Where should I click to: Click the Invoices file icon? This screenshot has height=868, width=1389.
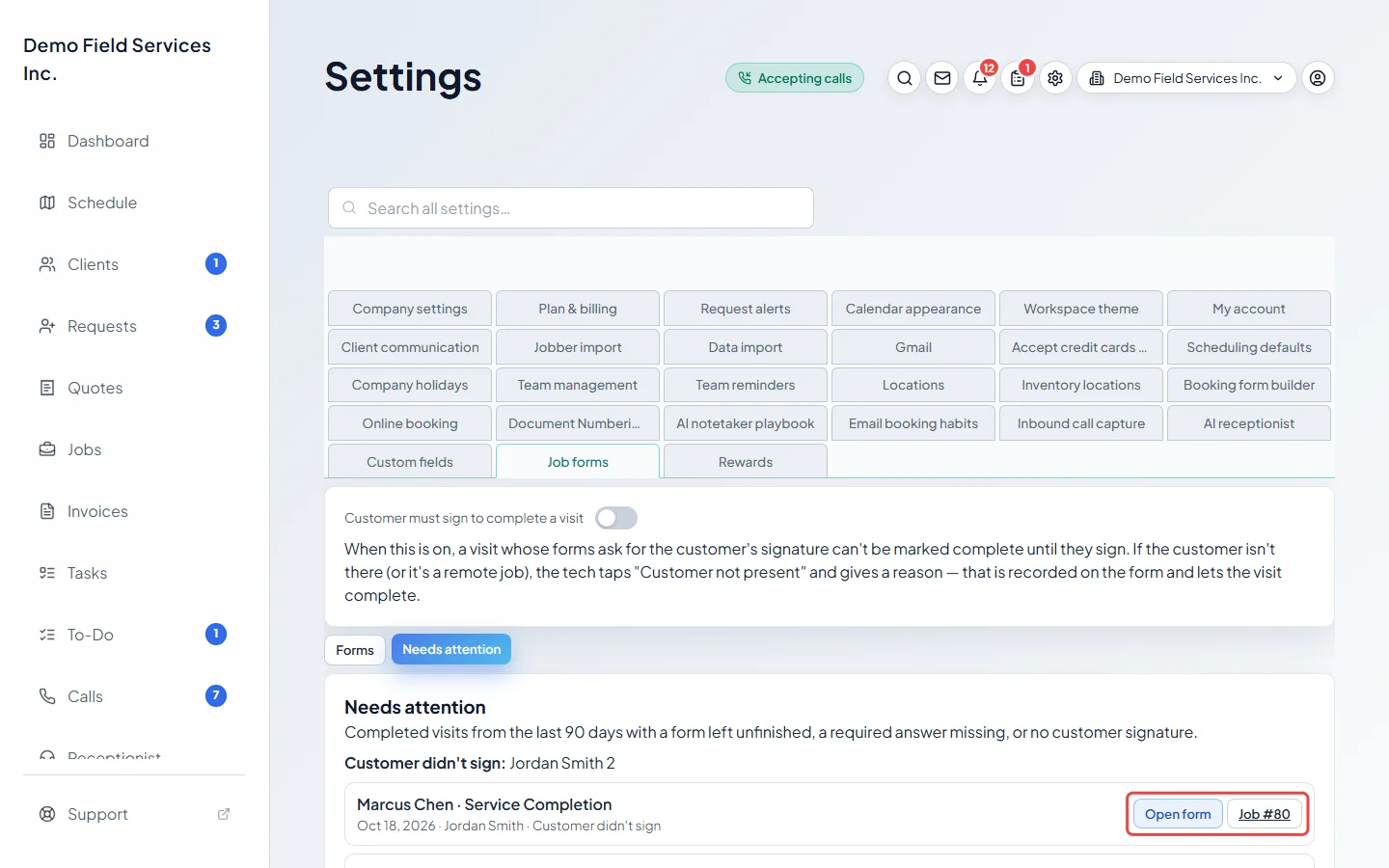pos(47,511)
